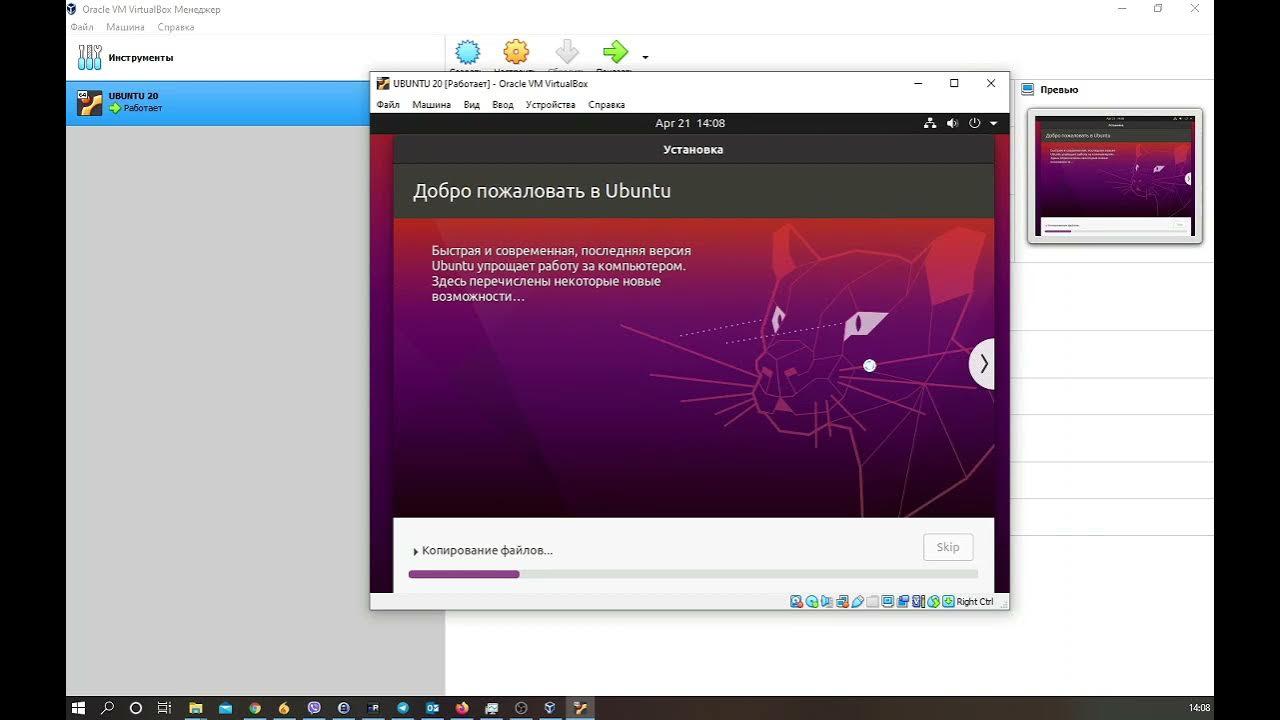
Task: Click the VM preview thumbnail in Manager
Action: pyautogui.click(x=1115, y=176)
